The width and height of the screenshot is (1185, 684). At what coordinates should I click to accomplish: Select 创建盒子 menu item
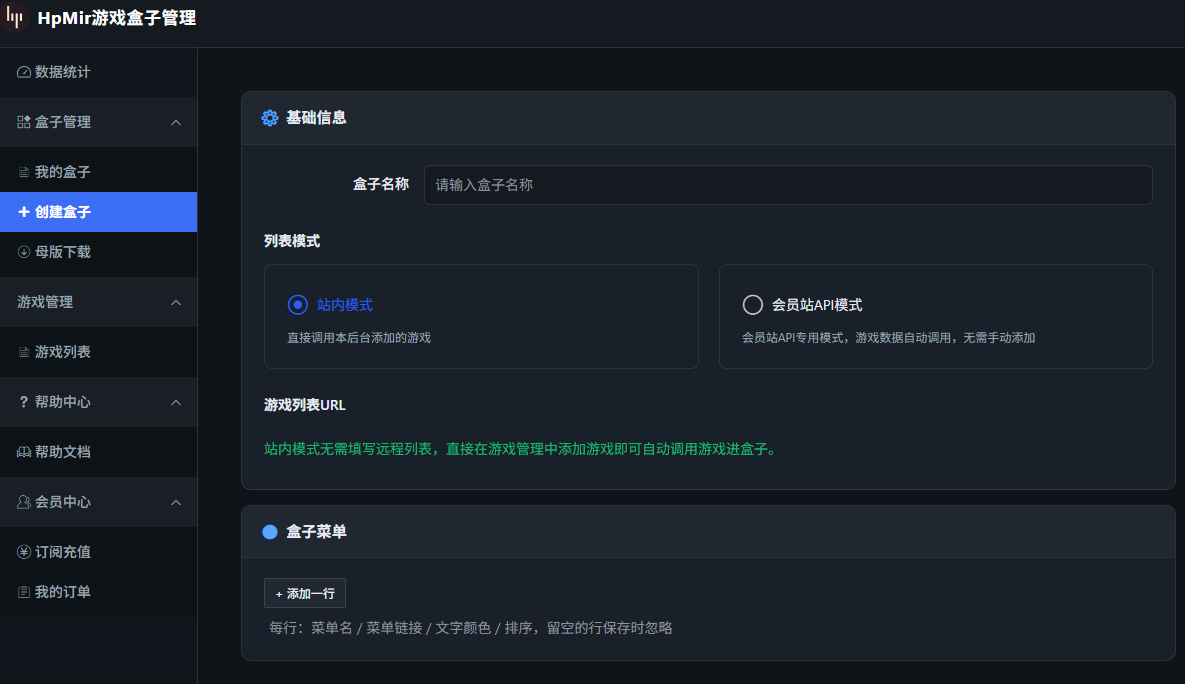coord(98,212)
